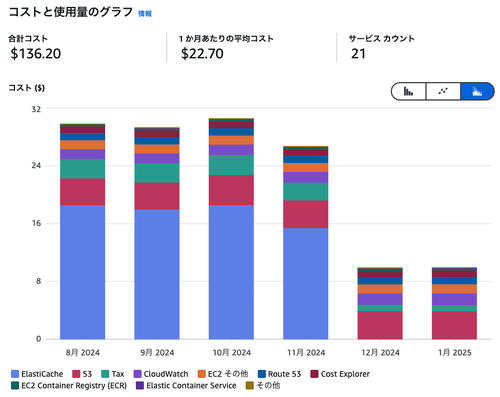Switch to line chart view

pos(443,91)
